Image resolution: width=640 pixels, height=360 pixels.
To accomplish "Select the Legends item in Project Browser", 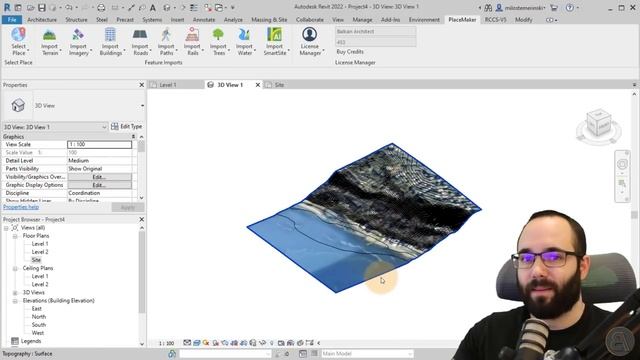I will coord(31,341).
